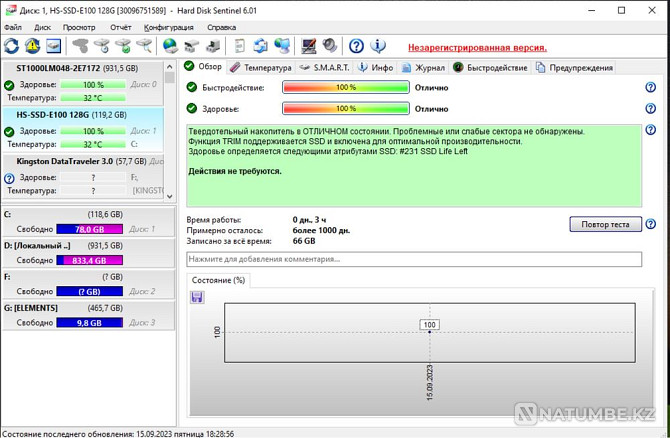Click G: ELEMENTS free space bar 9,8 GB
Screen dimensions: 670x438
point(90,323)
